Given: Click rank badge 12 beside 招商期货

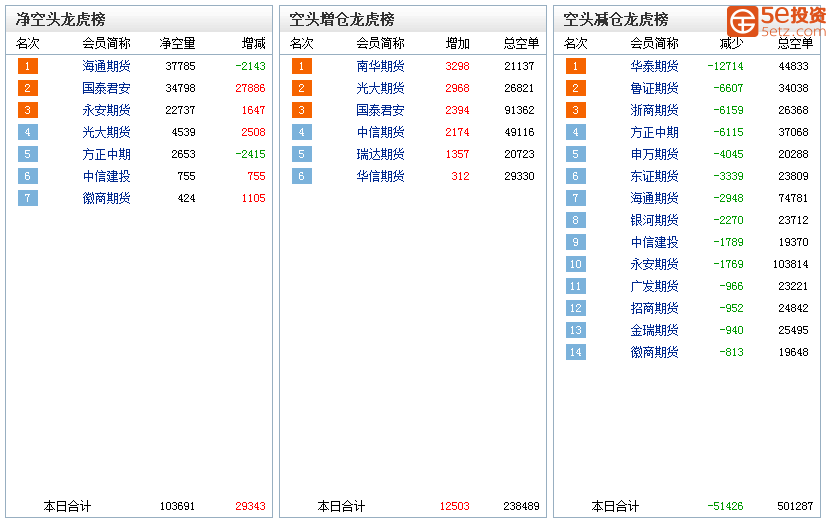Looking at the screenshot, I should click(x=576, y=308).
